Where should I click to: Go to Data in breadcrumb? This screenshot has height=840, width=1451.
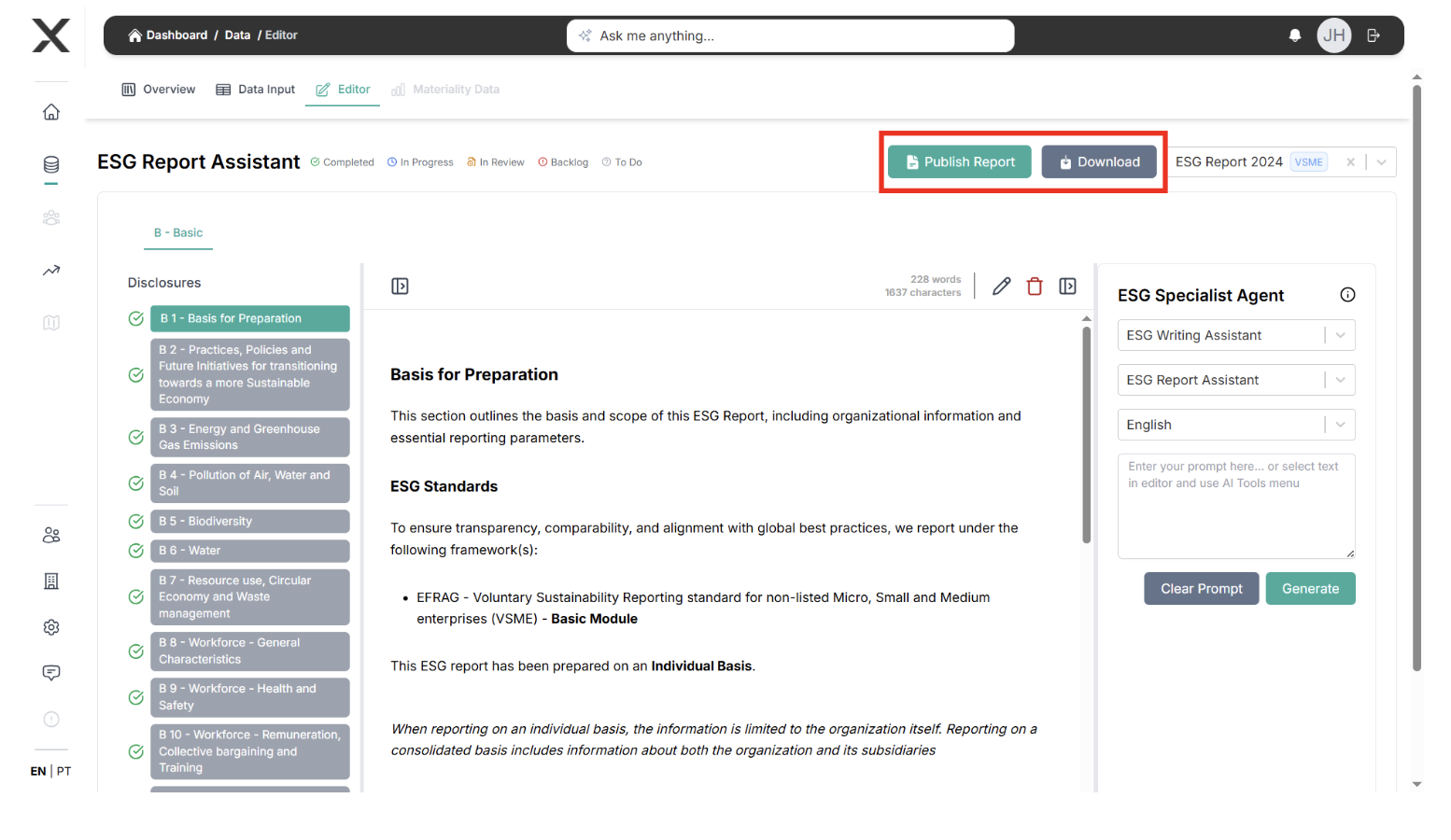click(237, 35)
